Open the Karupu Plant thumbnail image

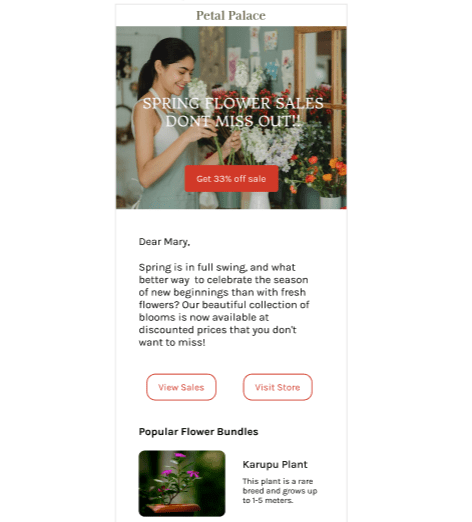182,483
